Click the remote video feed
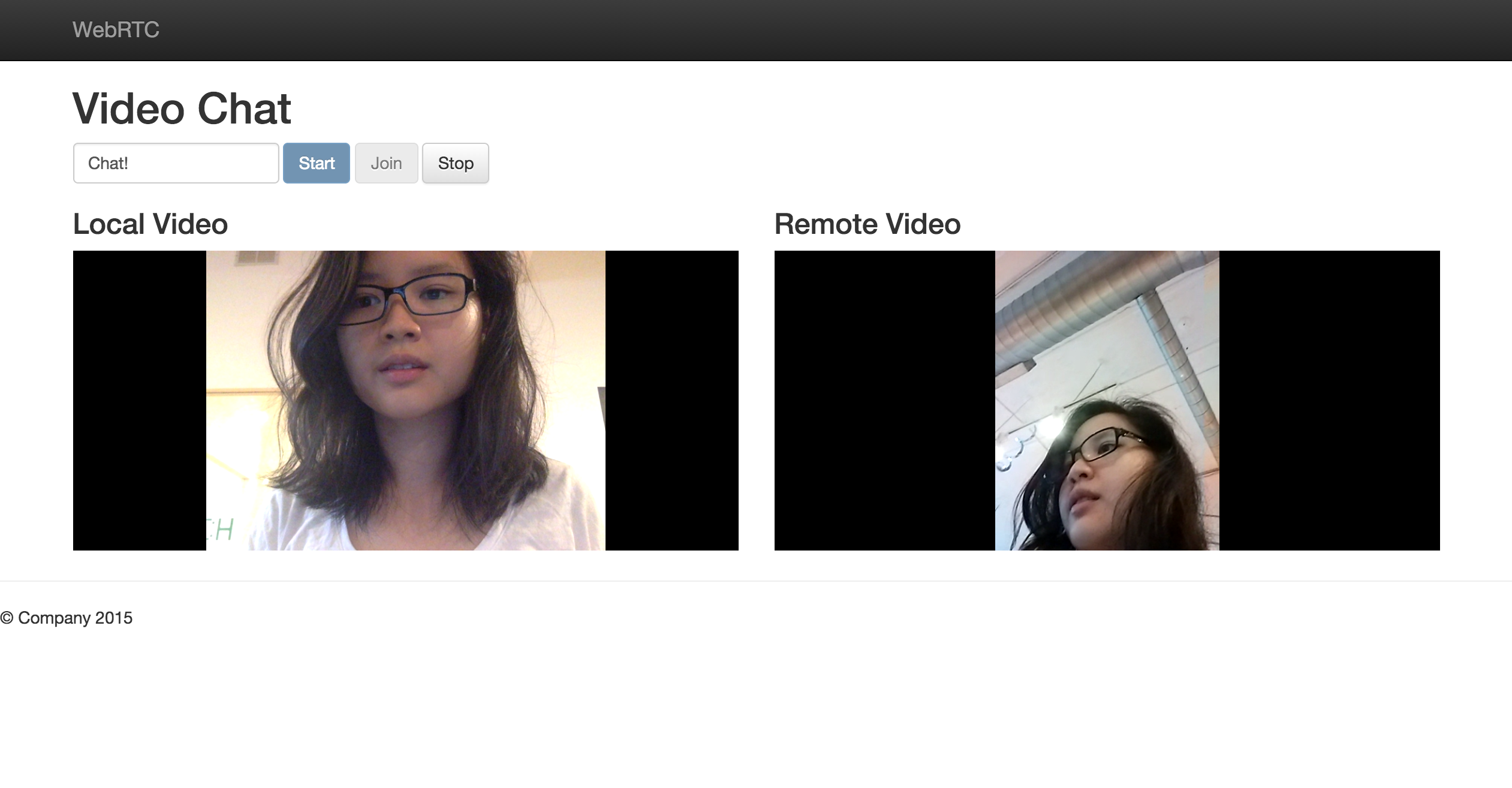The width and height of the screenshot is (1512, 788). (x=1107, y=401)
